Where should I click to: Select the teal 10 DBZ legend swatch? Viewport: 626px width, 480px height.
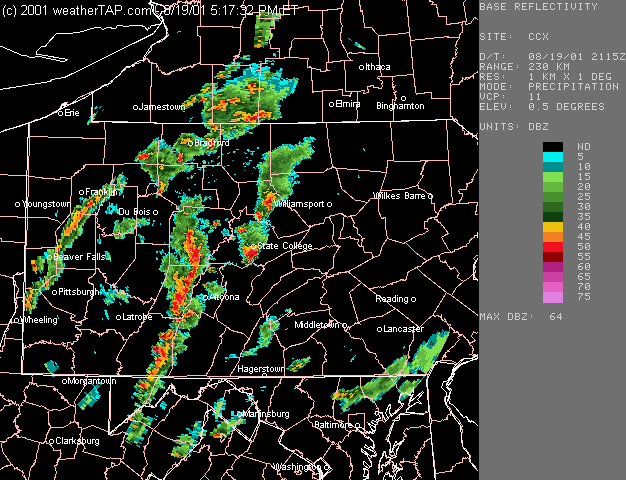(x=553, y=167)
